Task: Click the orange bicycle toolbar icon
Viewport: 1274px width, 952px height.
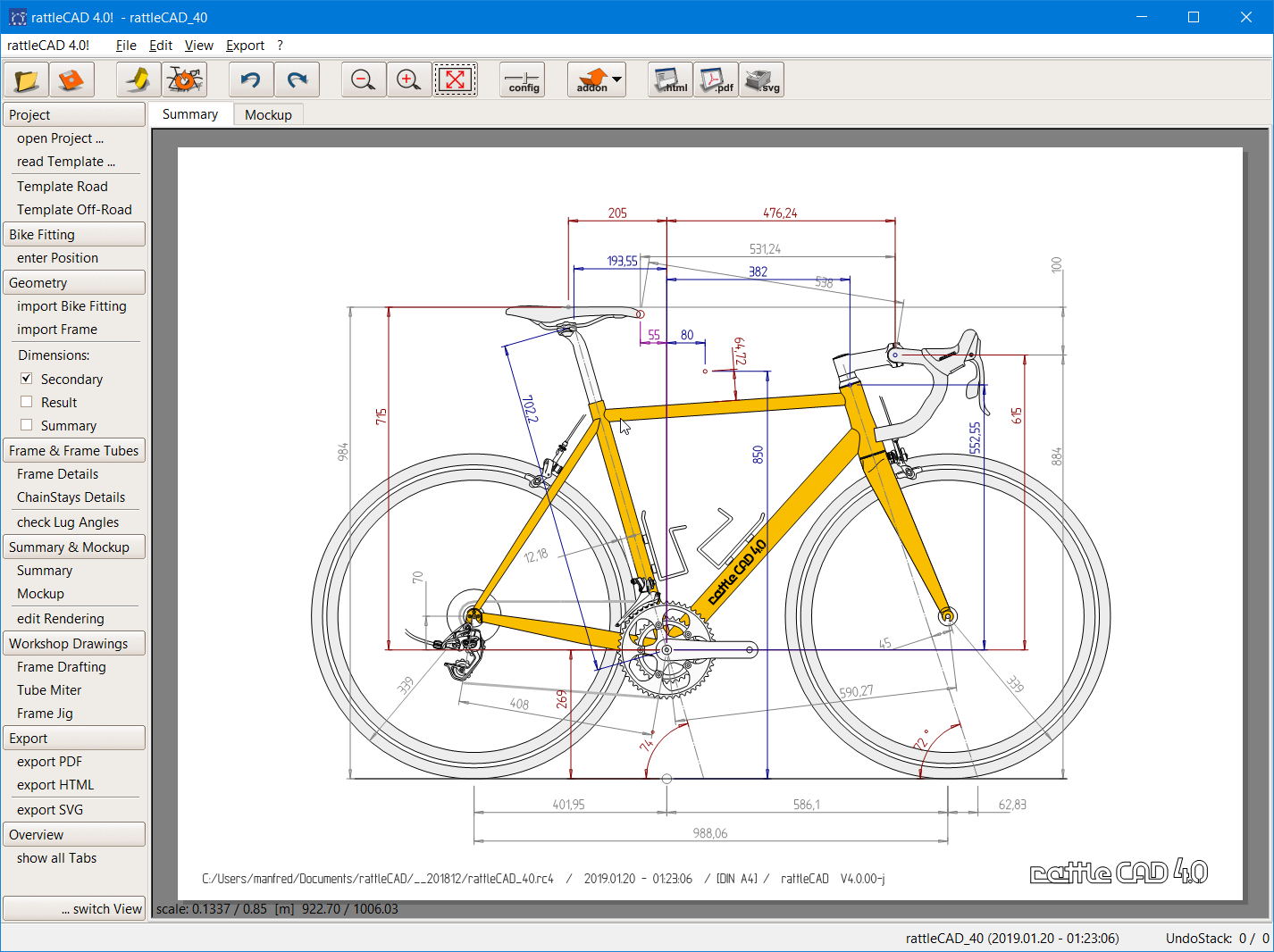Action: point(185,79)
